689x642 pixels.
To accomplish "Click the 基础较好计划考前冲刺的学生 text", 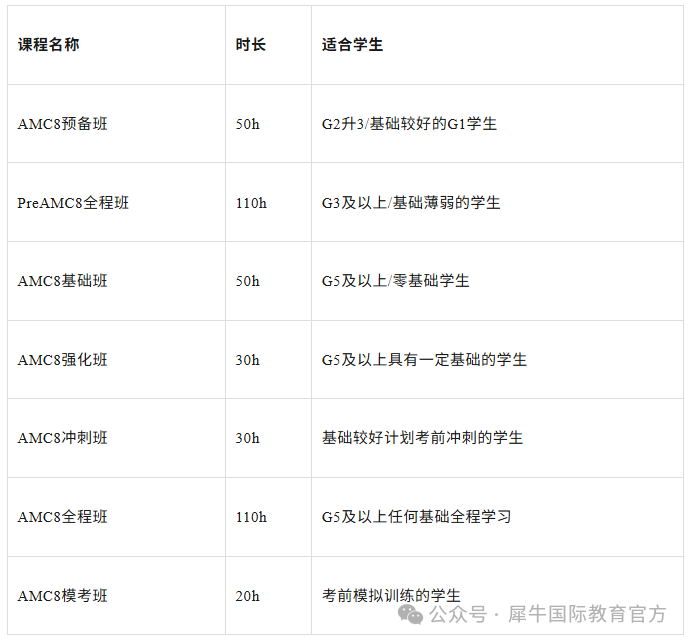I will point(422,438).
